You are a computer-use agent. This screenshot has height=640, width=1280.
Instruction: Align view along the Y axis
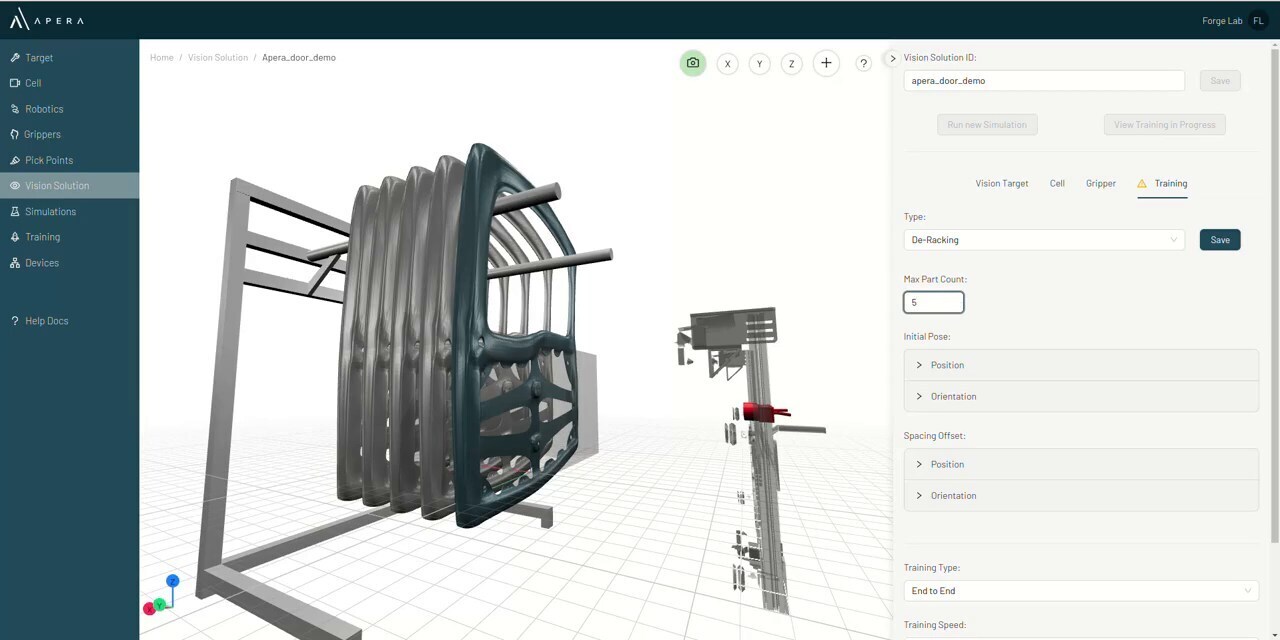coord(759,63)
